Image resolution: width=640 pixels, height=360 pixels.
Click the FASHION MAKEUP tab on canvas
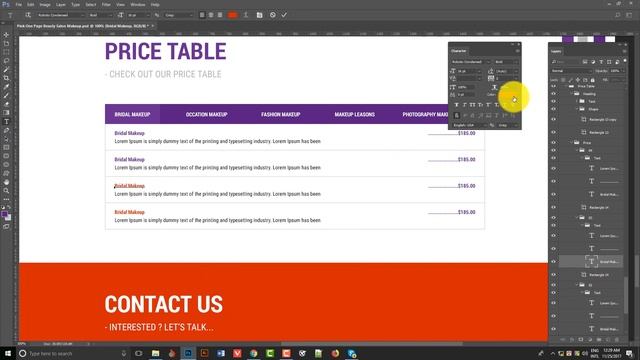pyautogui.click(x=280, y=115)
